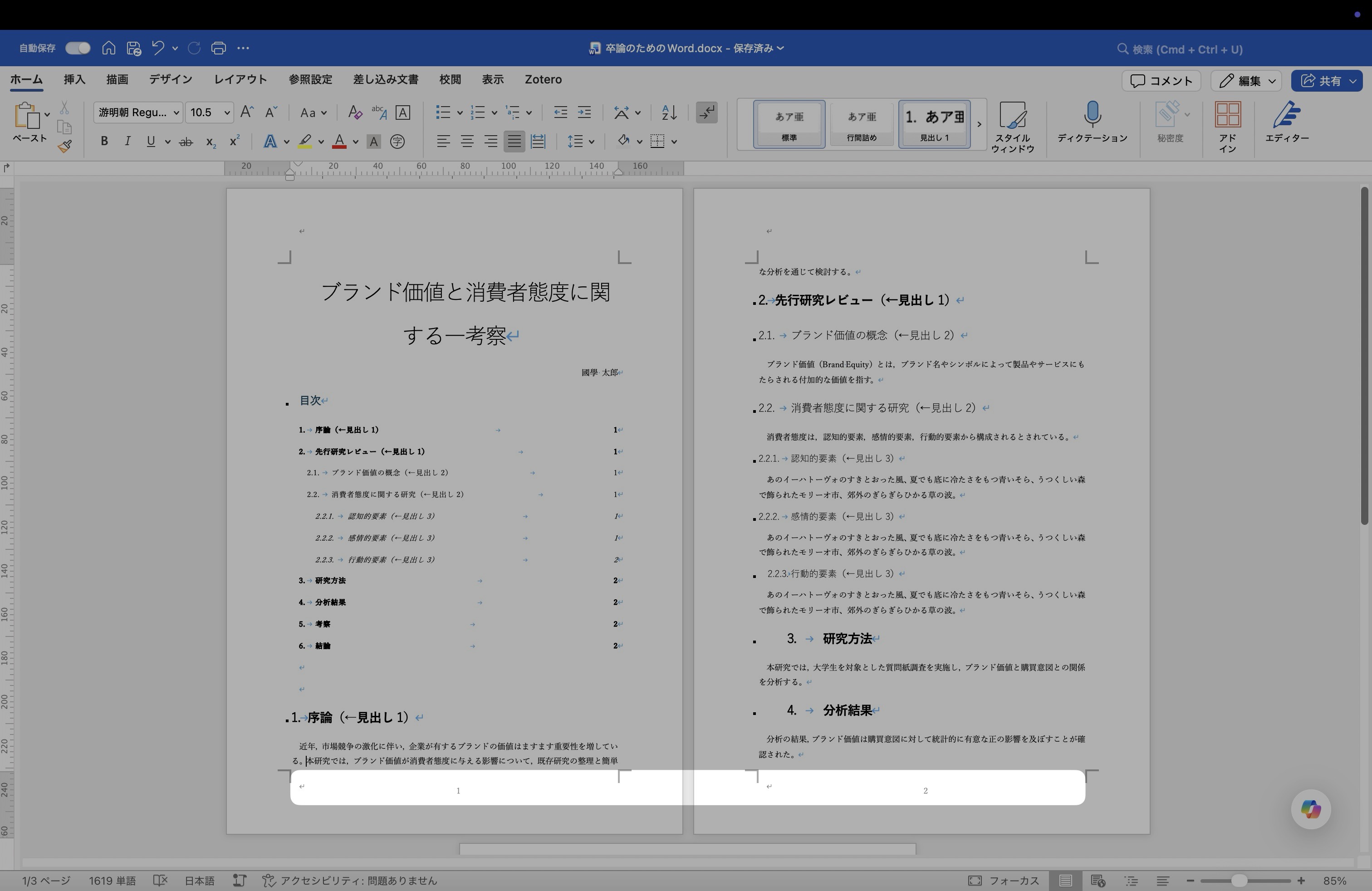The width and height of the screenshot is (1372, 891).
Task: Click the print icon in quick access toolbar
Action: click(x=219, y=49)
